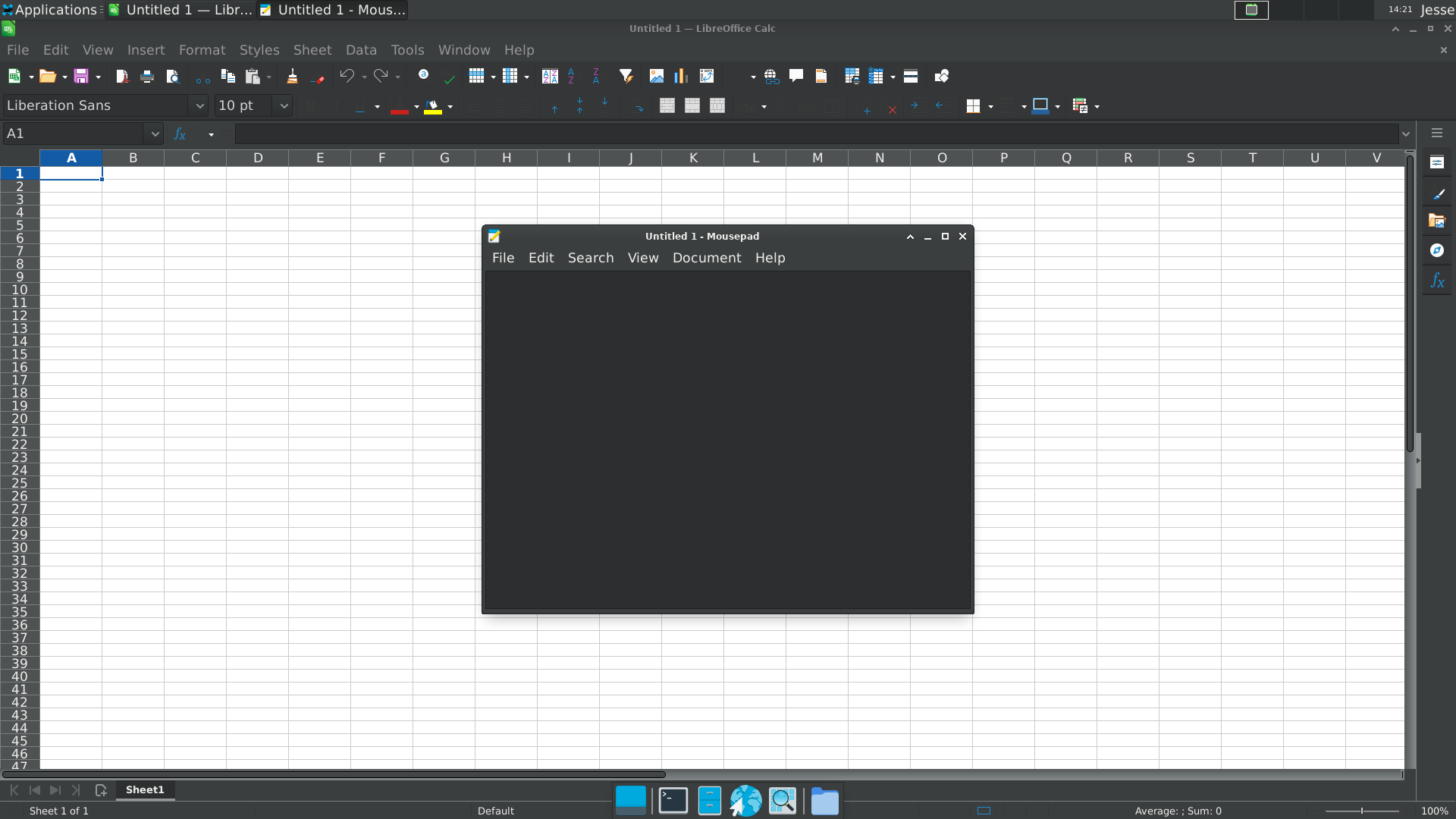Insert an image with the picture icon
Image resolution: width=1456 pixels, height=819 pixels.
pyautogui.click(x=657, y=76)
